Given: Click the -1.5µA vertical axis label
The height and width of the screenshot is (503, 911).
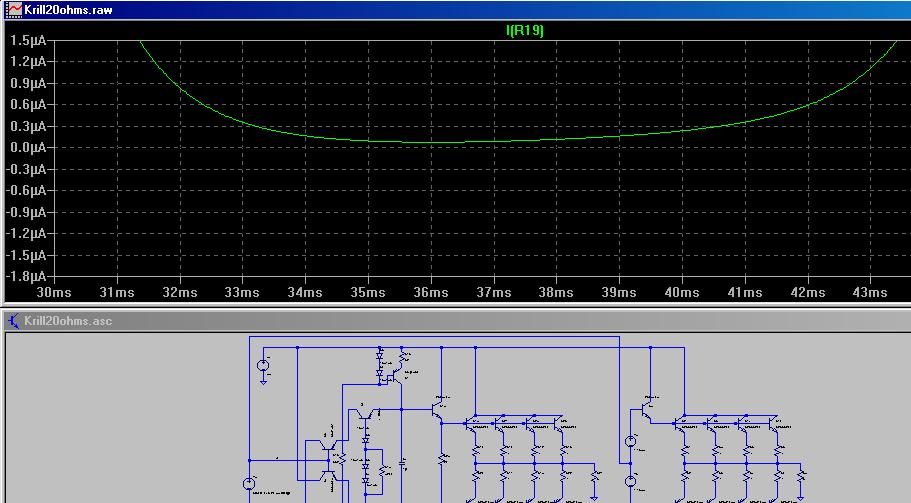Looking at the screenshot, I should pos(26,255).
